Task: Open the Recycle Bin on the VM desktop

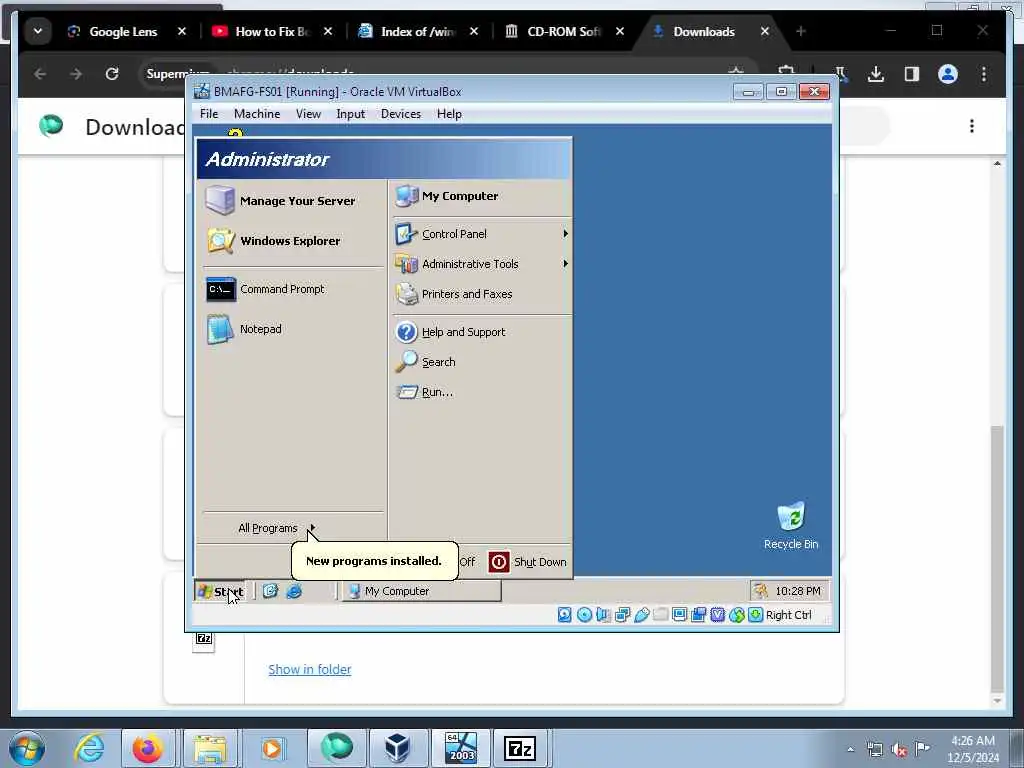Action: (791, 526)
